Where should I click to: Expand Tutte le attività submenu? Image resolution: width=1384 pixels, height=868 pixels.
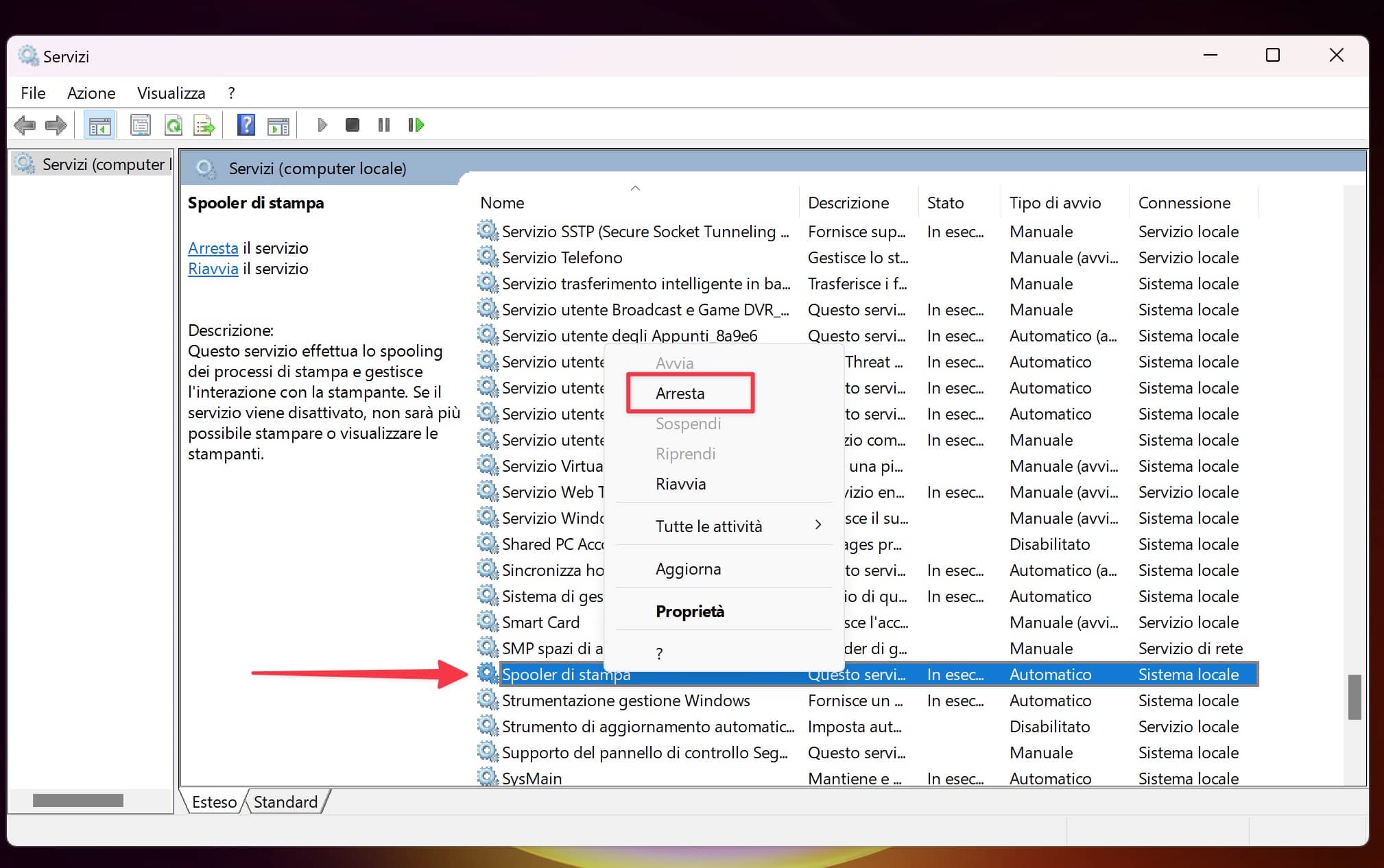point(724,526)
